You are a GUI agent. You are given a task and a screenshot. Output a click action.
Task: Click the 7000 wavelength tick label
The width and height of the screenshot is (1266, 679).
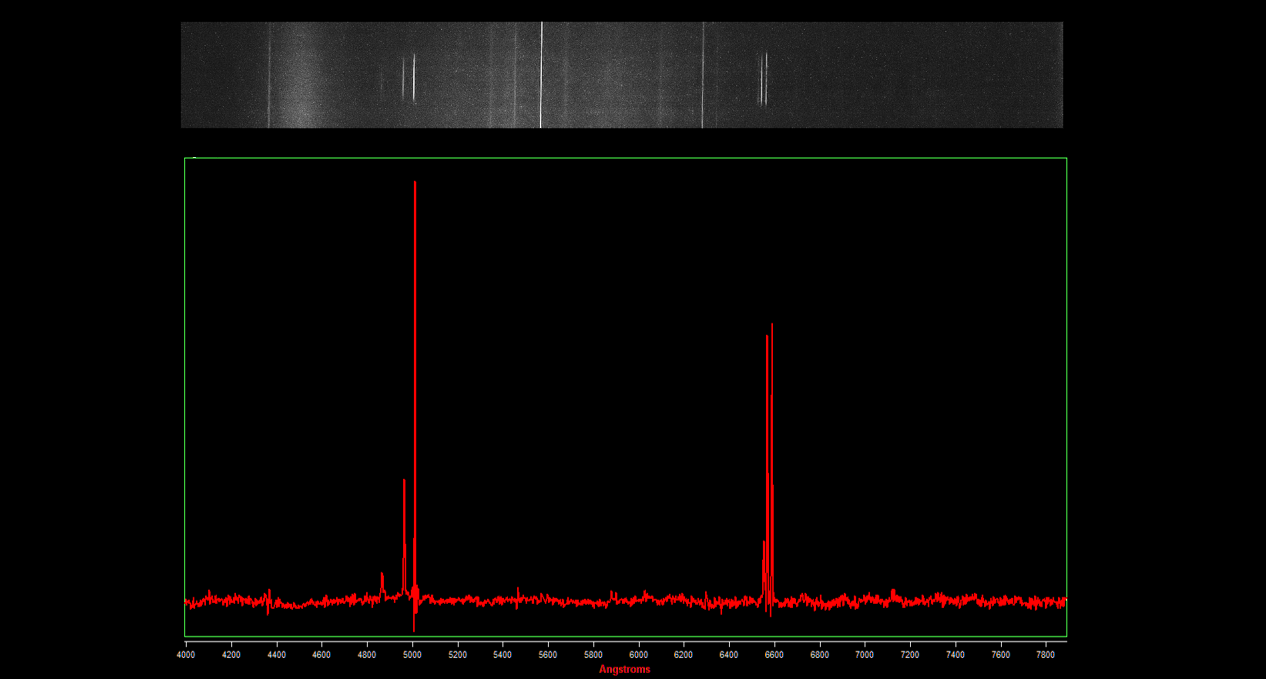[865, 655]
